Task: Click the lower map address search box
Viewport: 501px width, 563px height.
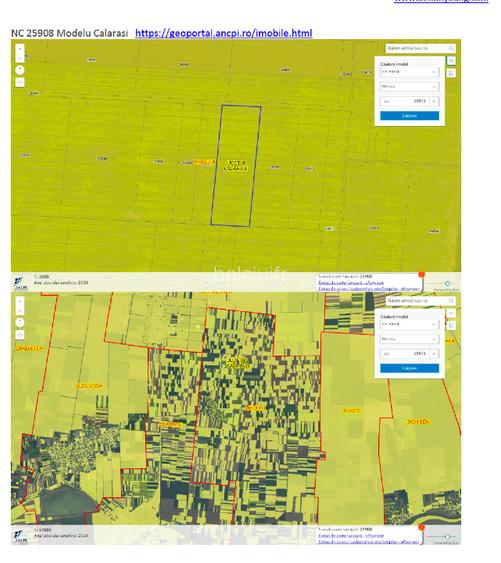Action: [417, 301]
